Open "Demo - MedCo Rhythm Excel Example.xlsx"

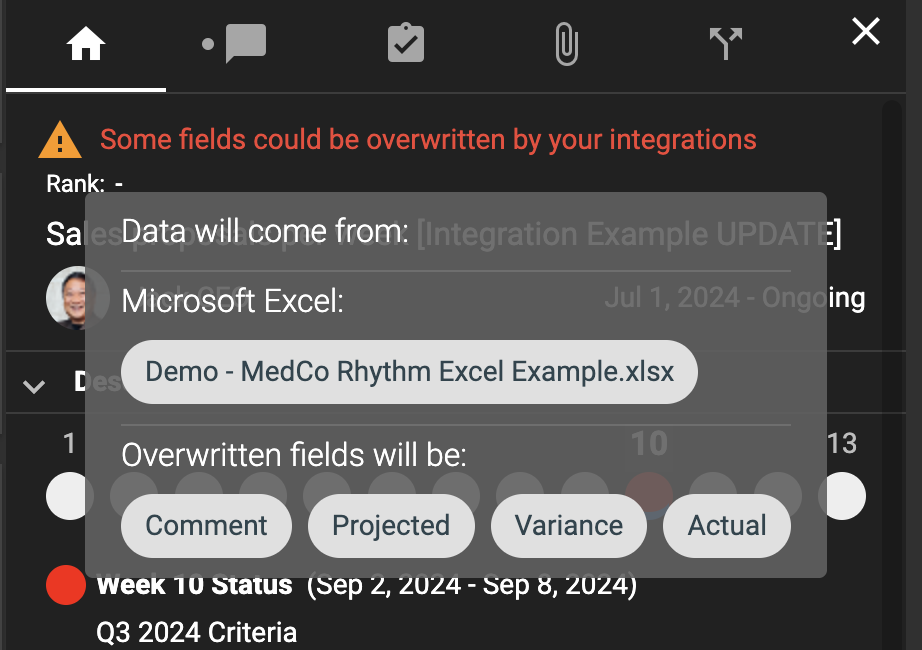pyautogui.click(x=409, y=371)
